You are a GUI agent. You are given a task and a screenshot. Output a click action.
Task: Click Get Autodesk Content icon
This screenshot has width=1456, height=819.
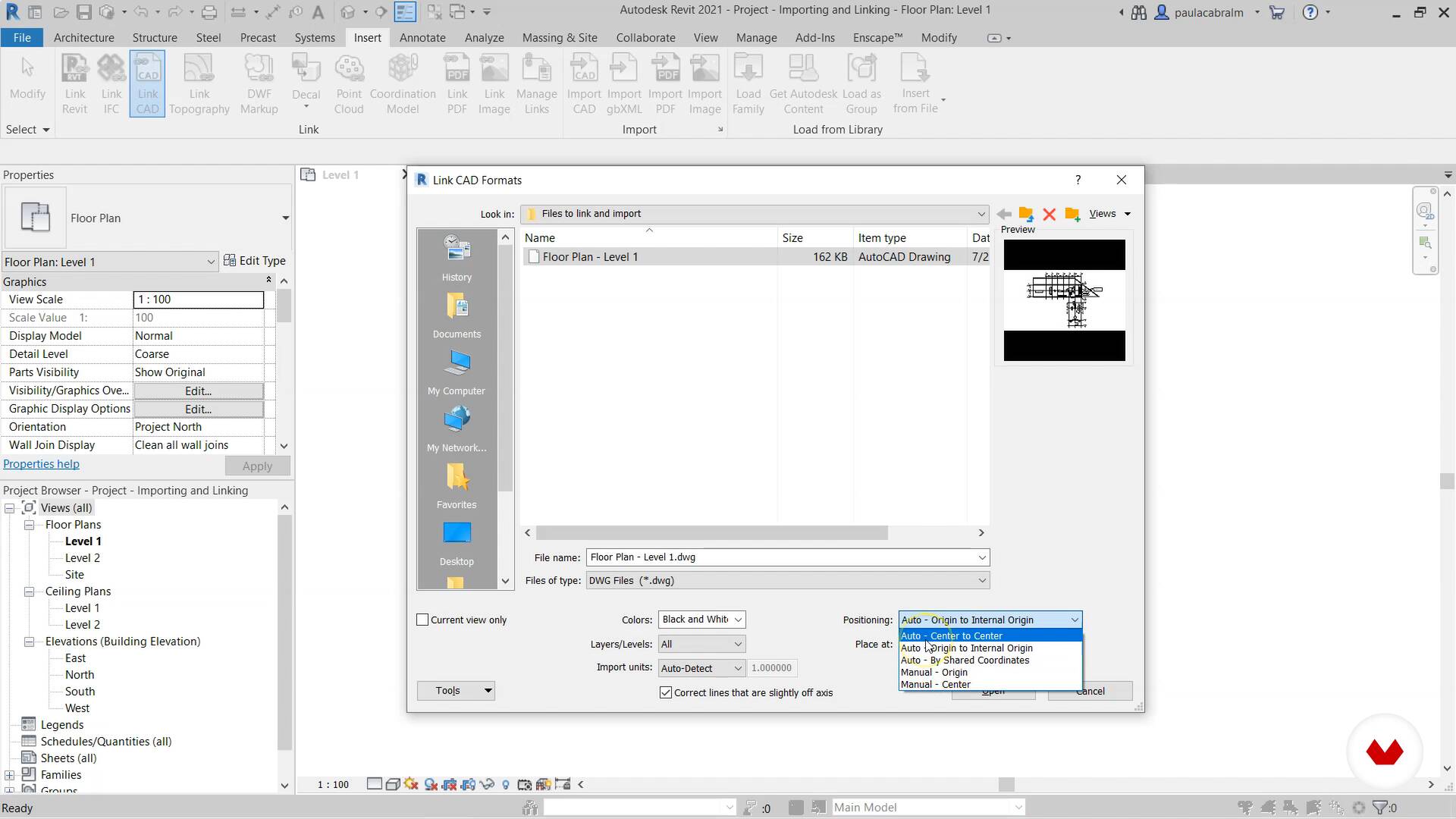point(803,84)
